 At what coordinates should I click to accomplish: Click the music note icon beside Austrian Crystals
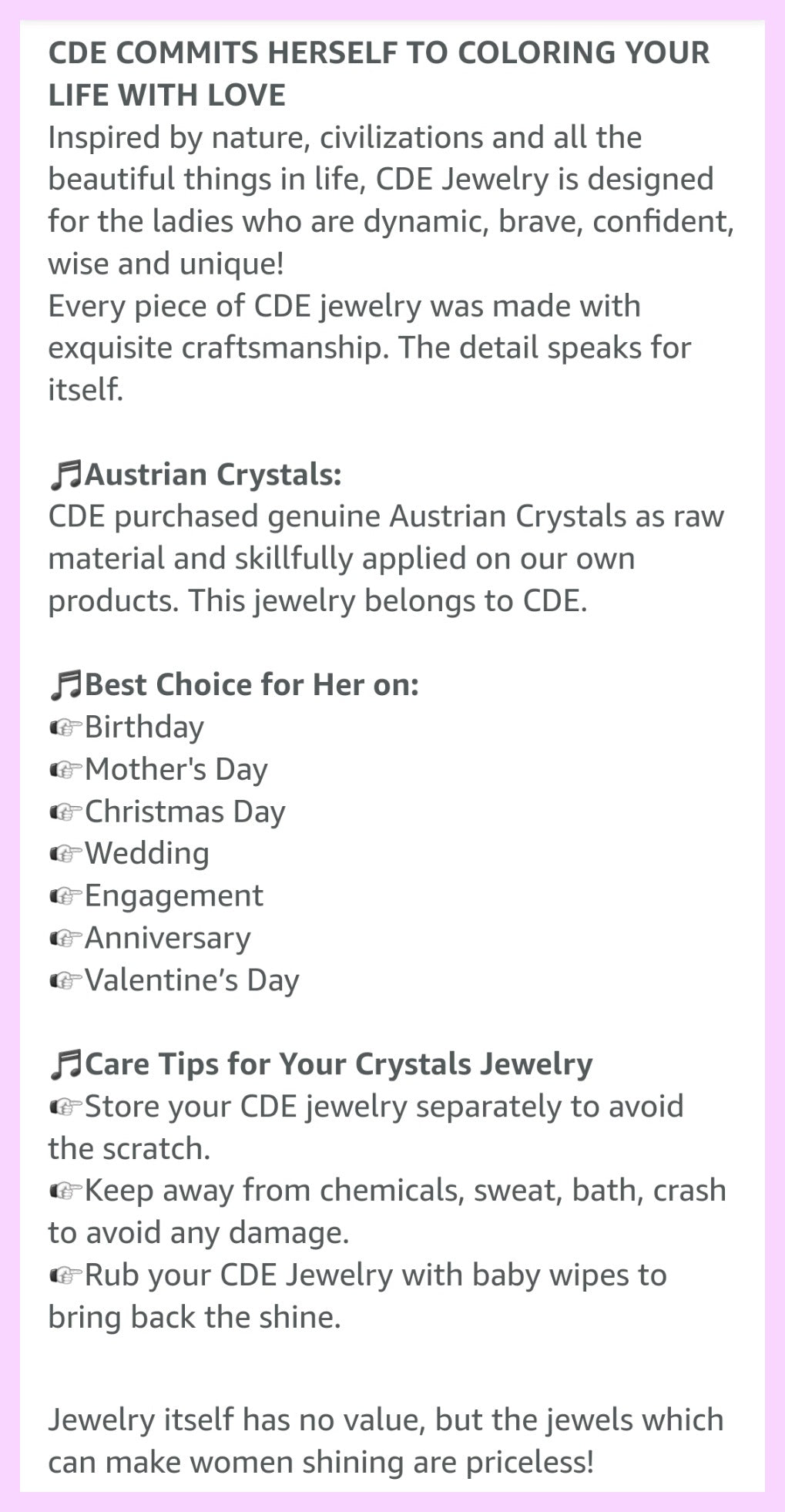(x=65, y=475)
